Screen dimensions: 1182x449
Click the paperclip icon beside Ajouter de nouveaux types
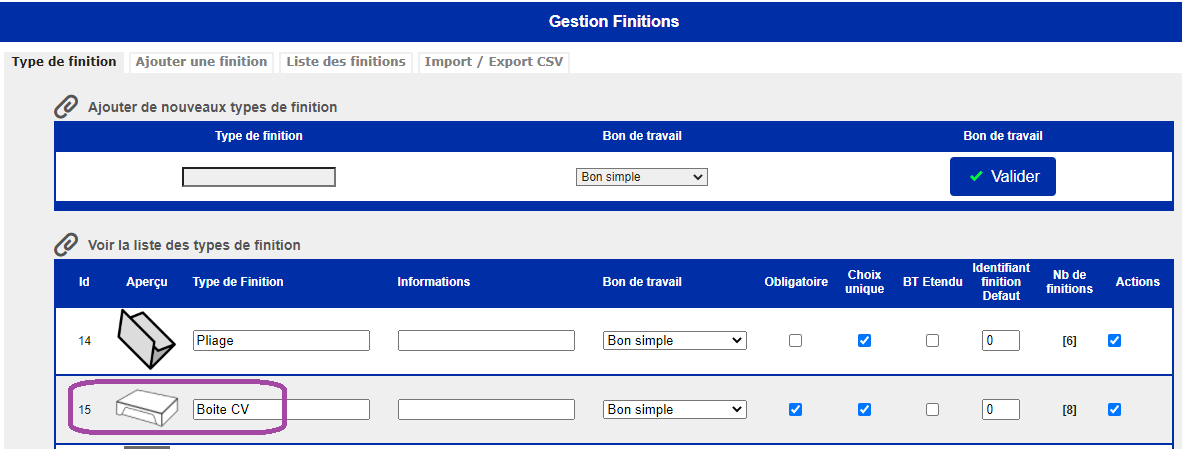(66, 107)
